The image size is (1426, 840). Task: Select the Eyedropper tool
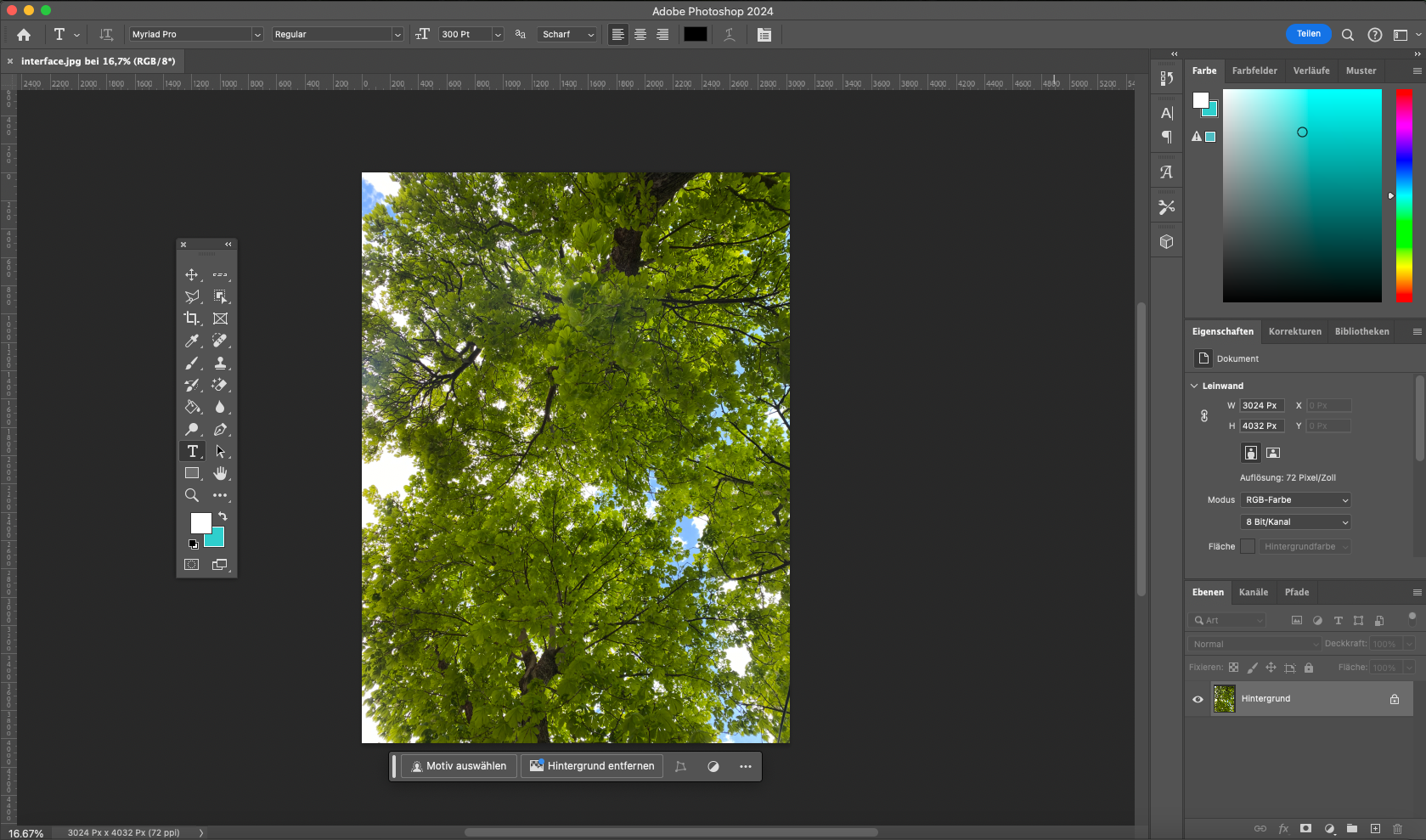pyautogui.click(x=192, y=341)
